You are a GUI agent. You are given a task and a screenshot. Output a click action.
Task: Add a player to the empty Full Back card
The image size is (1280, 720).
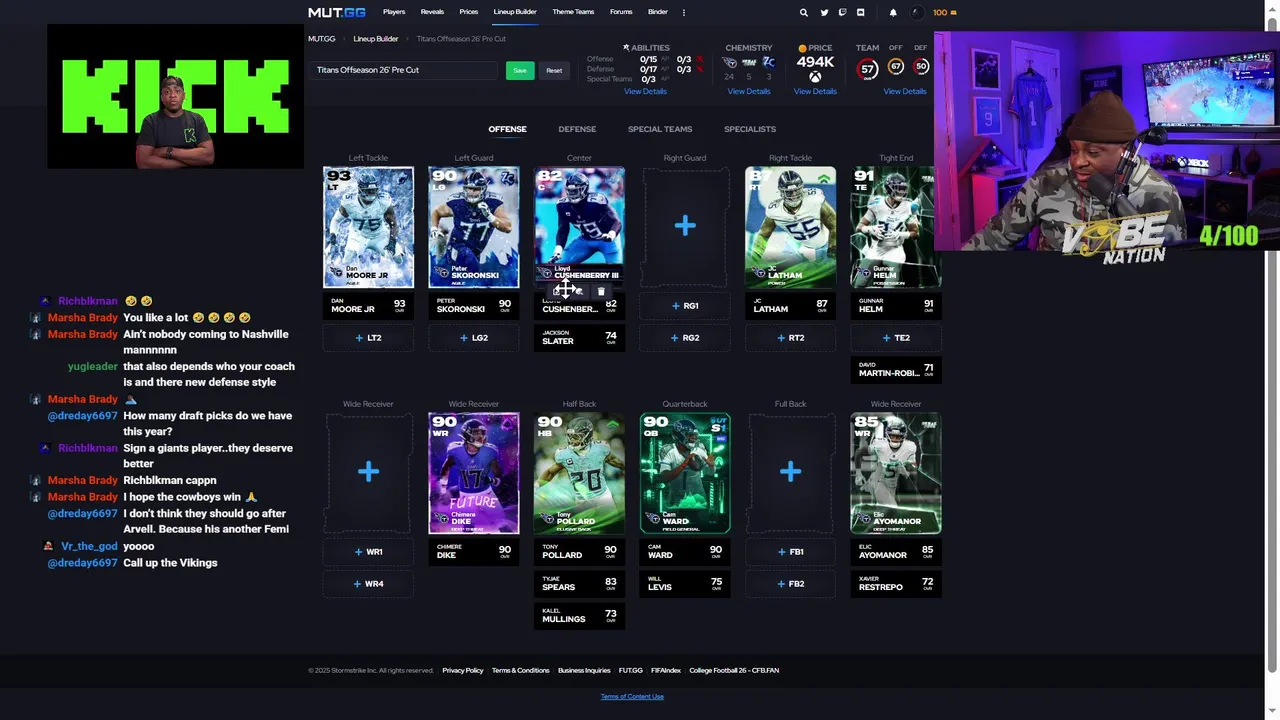790,471
